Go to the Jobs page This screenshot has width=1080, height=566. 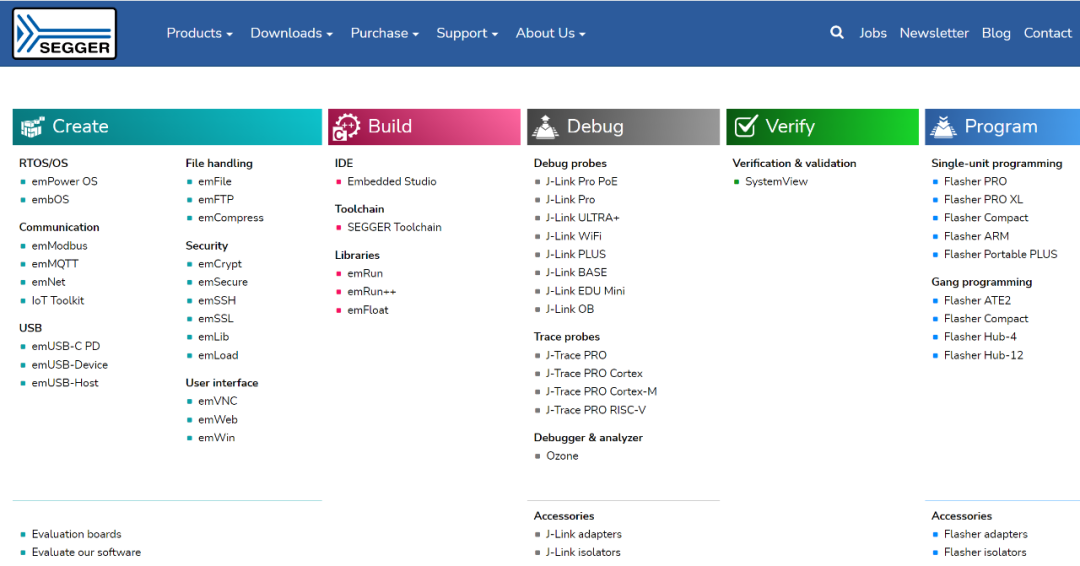coord(873,33)
